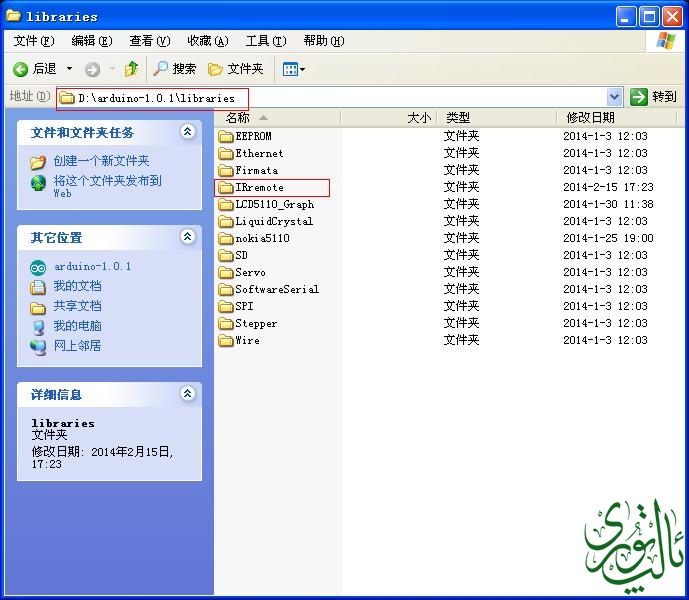The height and width of the screenshot is (600, 689).
Task: Select the SPI folder icon
Action: [226, 306]
